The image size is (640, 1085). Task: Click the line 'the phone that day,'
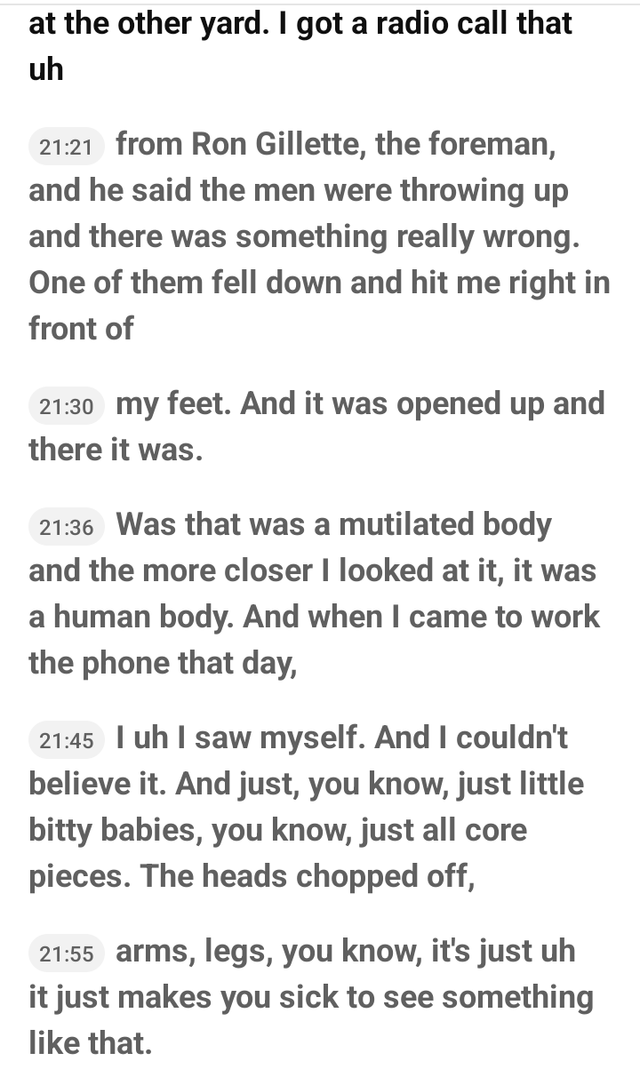pyautogui.click(x=162, y=662)
